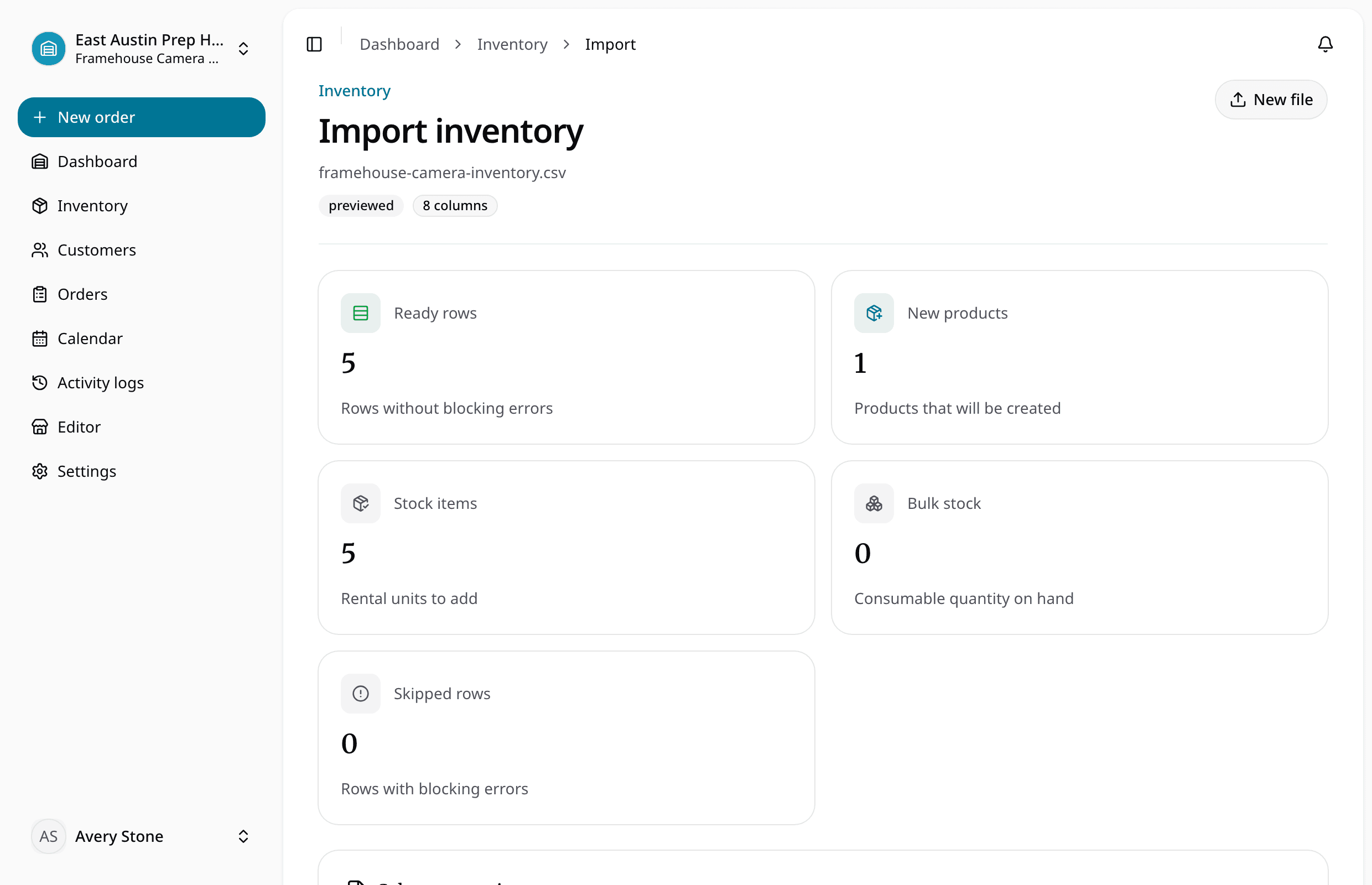1372x885 pixels.
Task: Open Activity logs in the sidebar
Action: (x=142, y=383)
